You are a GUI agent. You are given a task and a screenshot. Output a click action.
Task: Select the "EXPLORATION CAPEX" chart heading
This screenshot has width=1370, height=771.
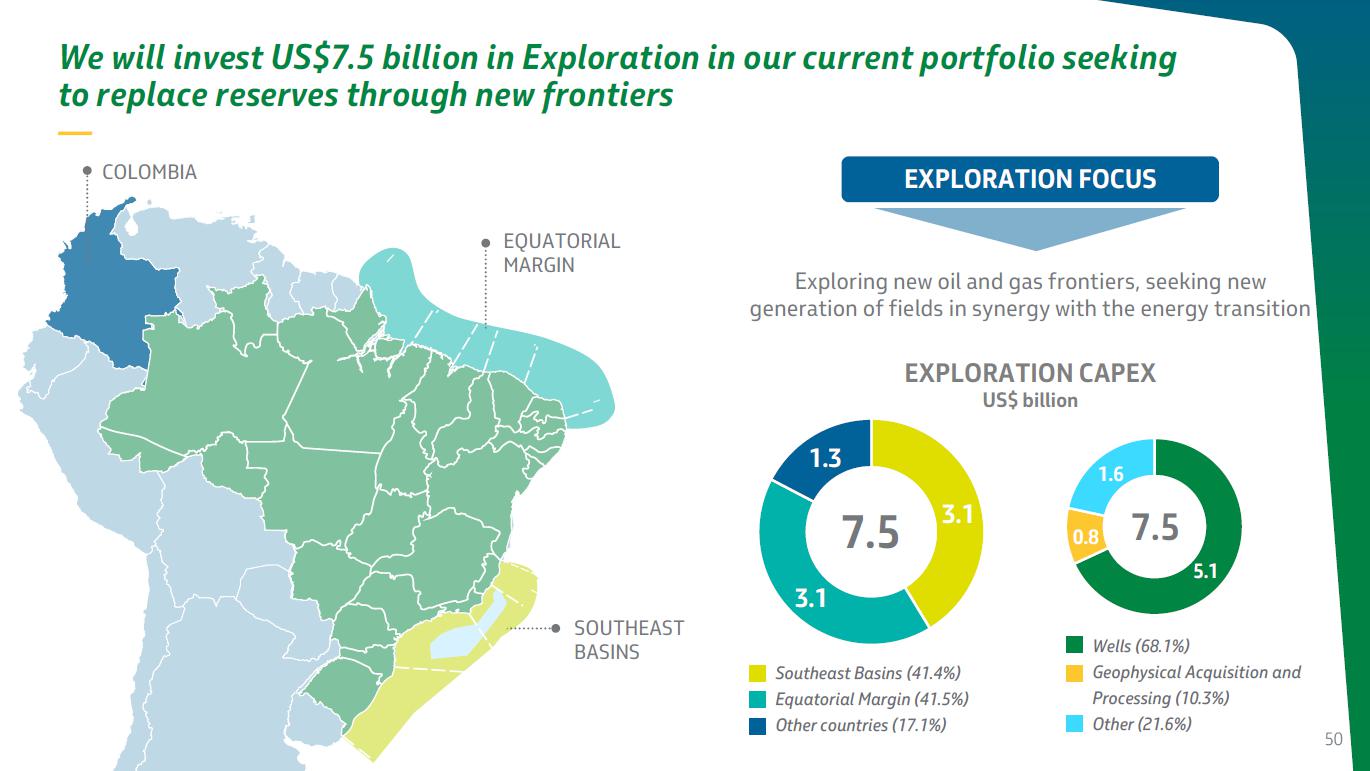click(x=1030, y=373)
